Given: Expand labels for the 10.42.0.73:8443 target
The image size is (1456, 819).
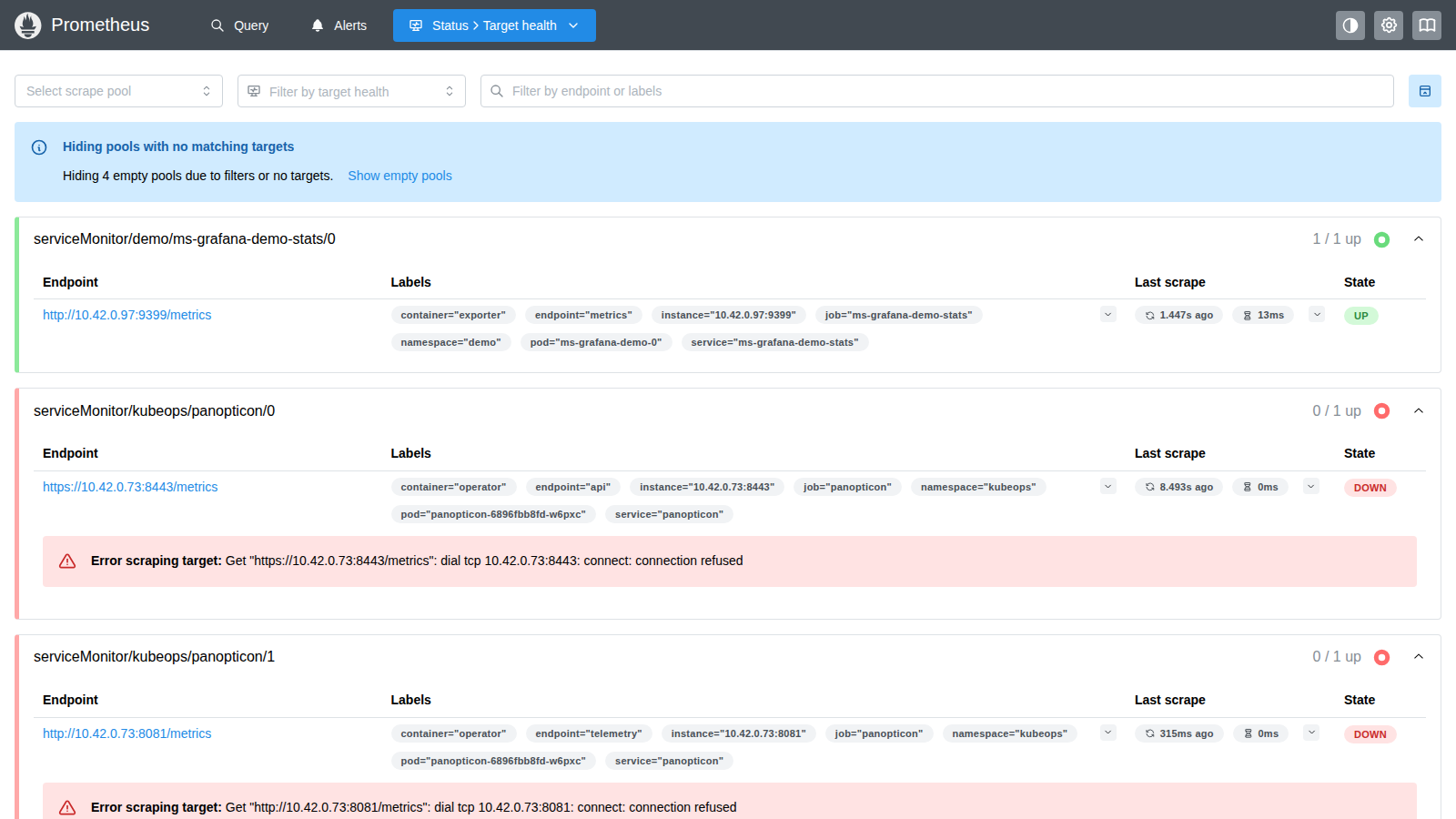Looking at the screenshot, I should click(x=1108, y=487).
